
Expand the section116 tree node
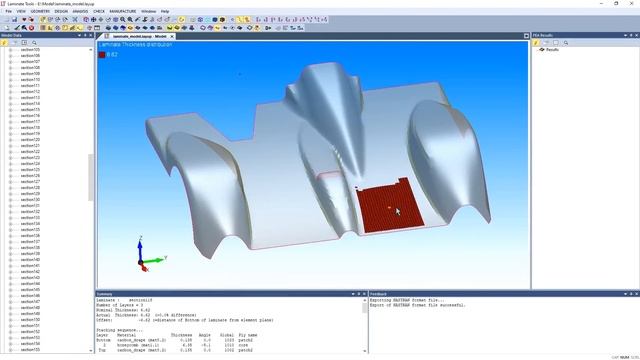click(x=10, y=116)
